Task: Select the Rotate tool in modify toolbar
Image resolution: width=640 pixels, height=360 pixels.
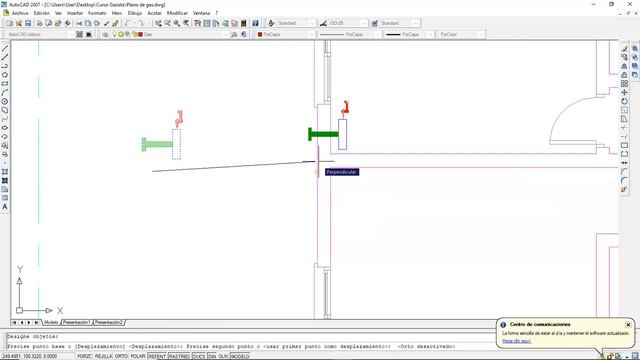Action: (x=624, y=101)
